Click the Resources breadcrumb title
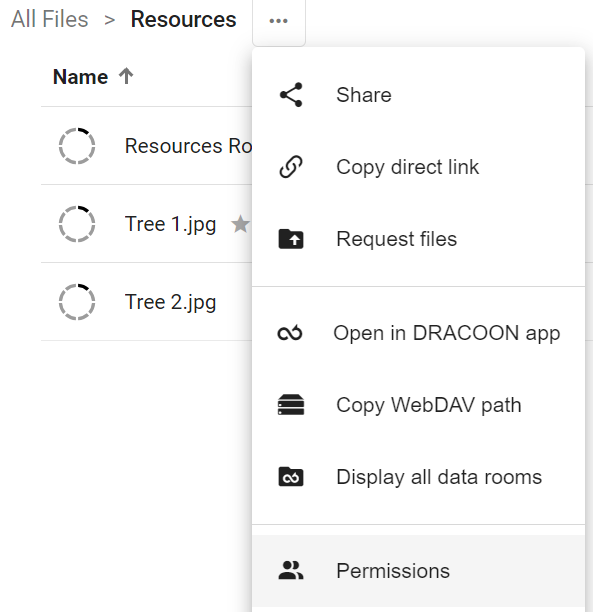The image size is (593, 612). pyautogui.click(x=183, y=19)
